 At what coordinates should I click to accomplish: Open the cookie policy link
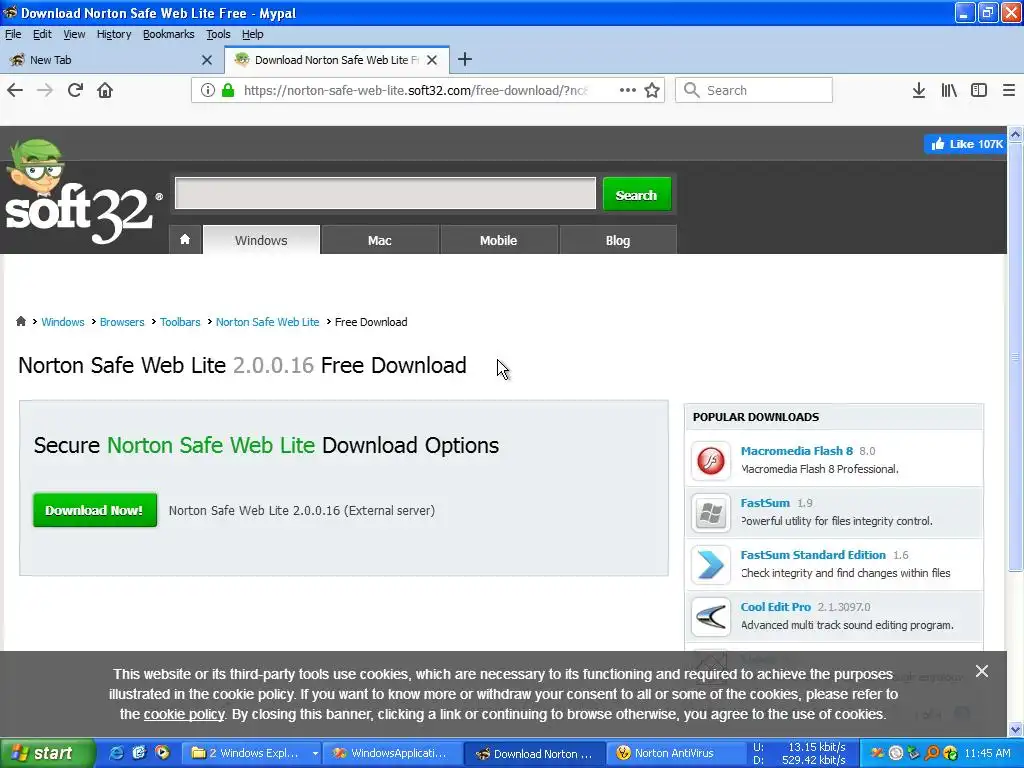pos(184,714)
